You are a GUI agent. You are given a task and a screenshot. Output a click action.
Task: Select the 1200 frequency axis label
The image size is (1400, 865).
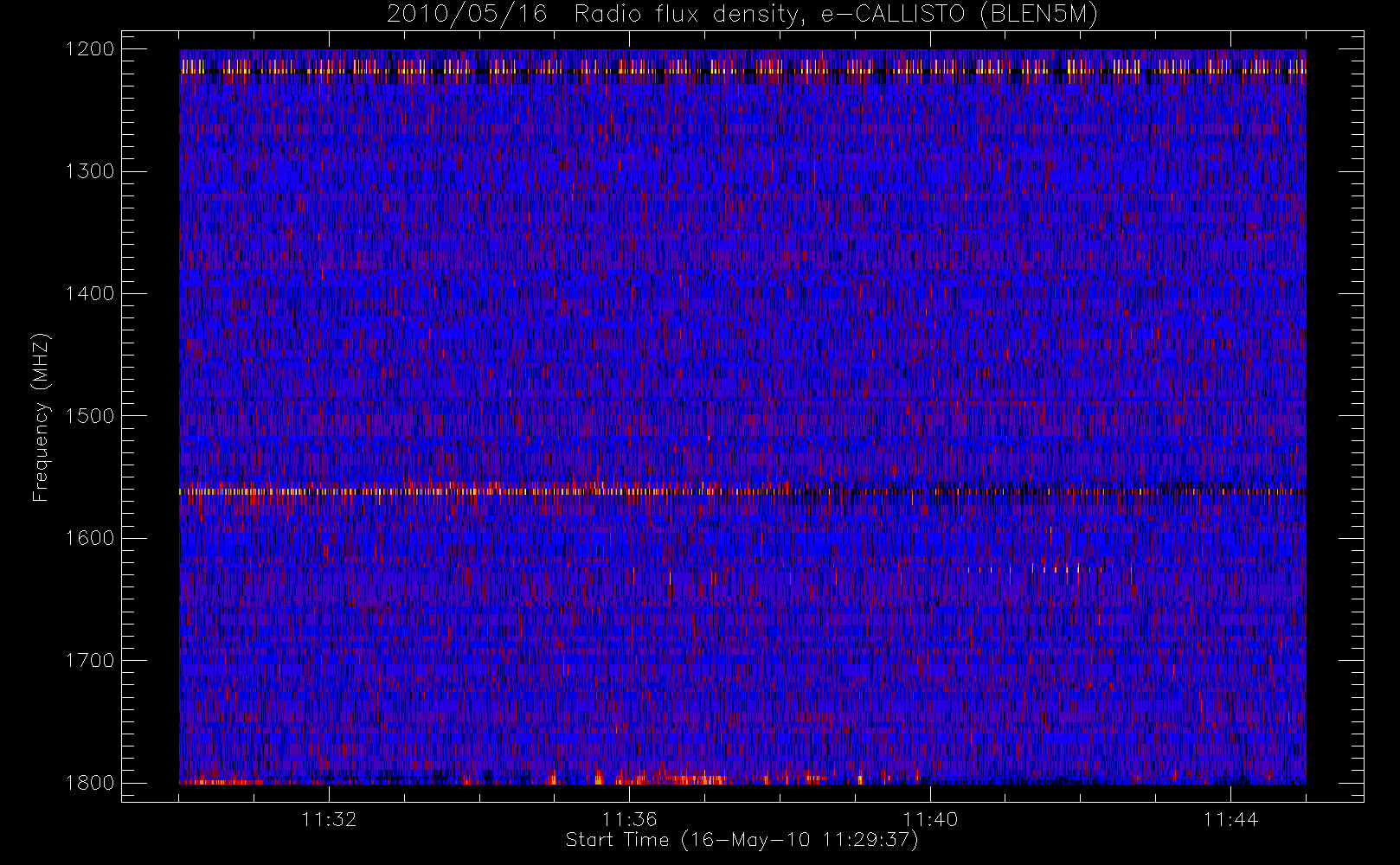pos(90,49)
